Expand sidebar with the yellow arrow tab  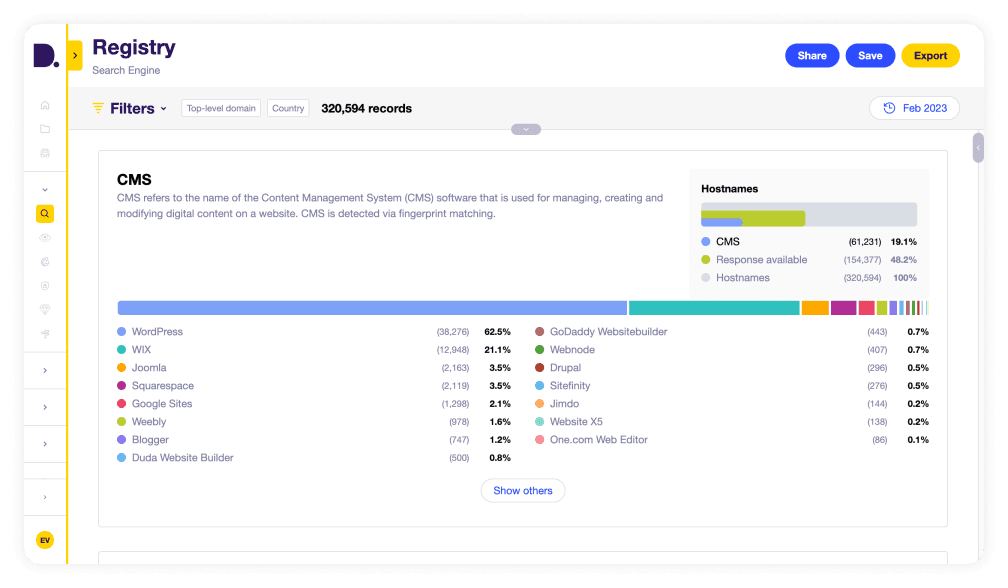click(x=75, y=56)
